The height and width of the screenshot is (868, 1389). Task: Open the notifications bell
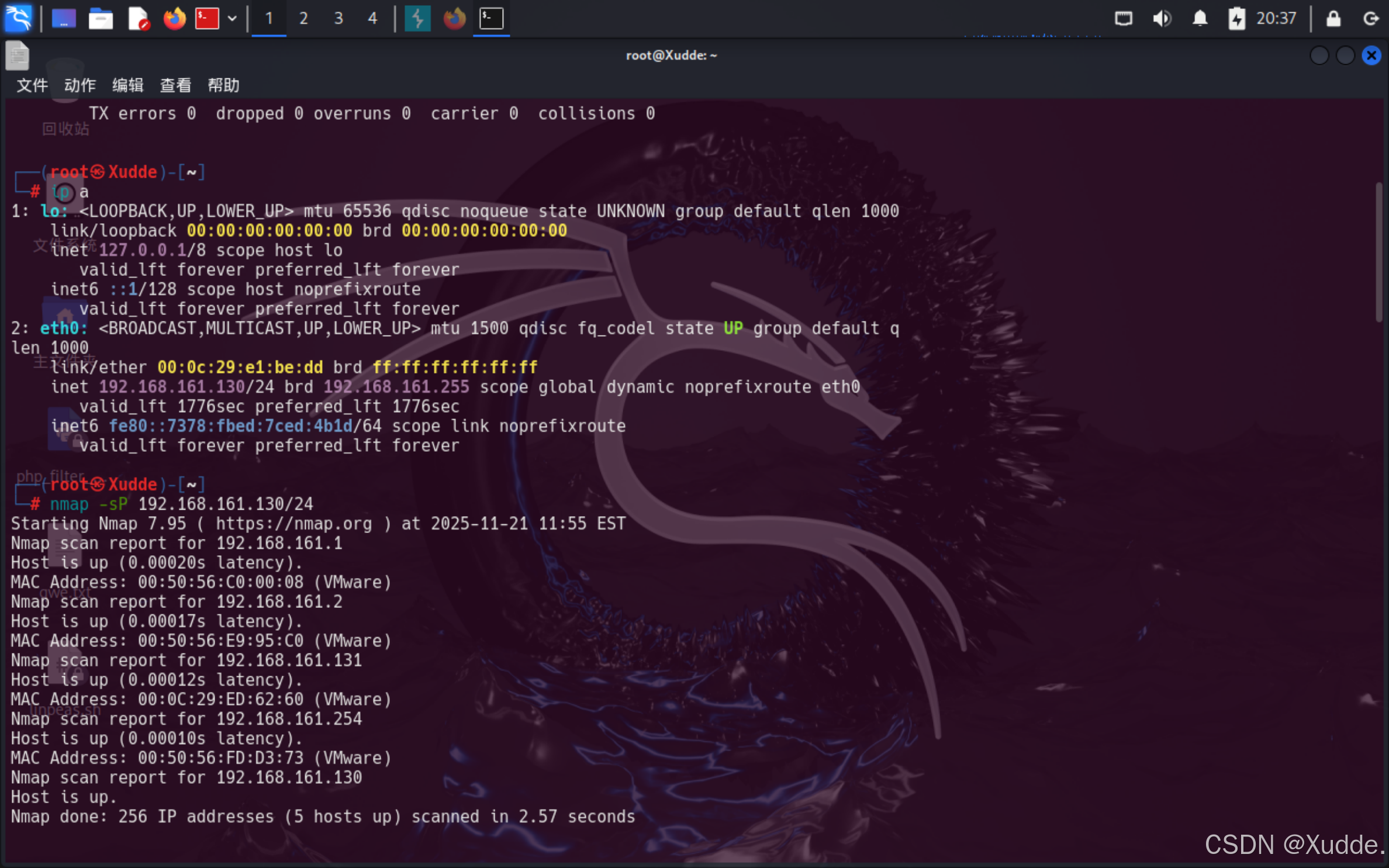(x=1200, y=19)
